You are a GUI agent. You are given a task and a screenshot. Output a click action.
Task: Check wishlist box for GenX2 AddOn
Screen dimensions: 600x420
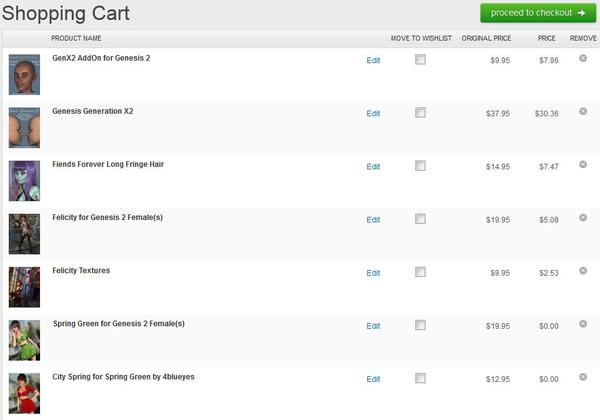[x=420, y=59]
